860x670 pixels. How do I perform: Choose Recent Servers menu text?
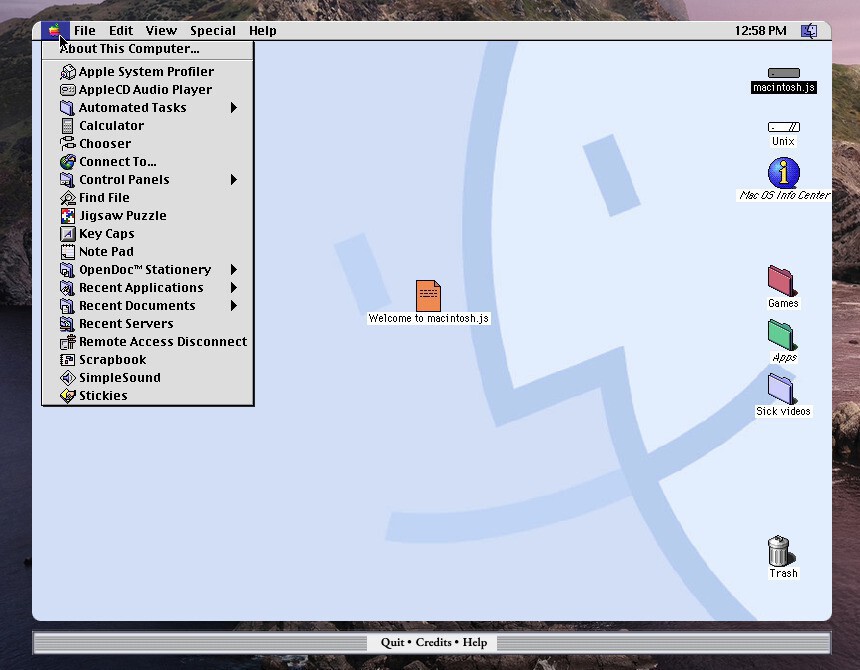click(x=126, y=324)
